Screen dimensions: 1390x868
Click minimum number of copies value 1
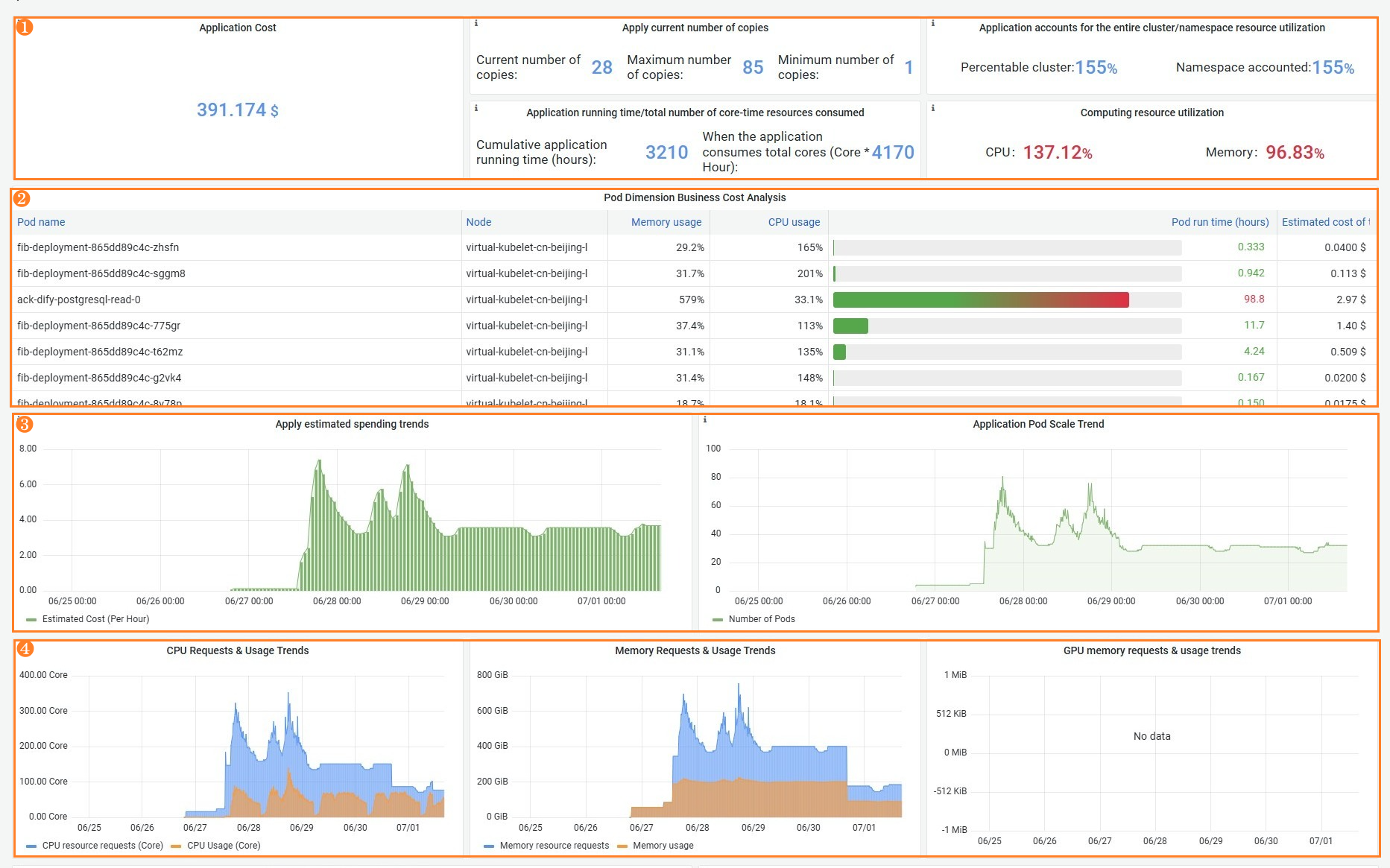pyautogui.click(x=909, y=68)
